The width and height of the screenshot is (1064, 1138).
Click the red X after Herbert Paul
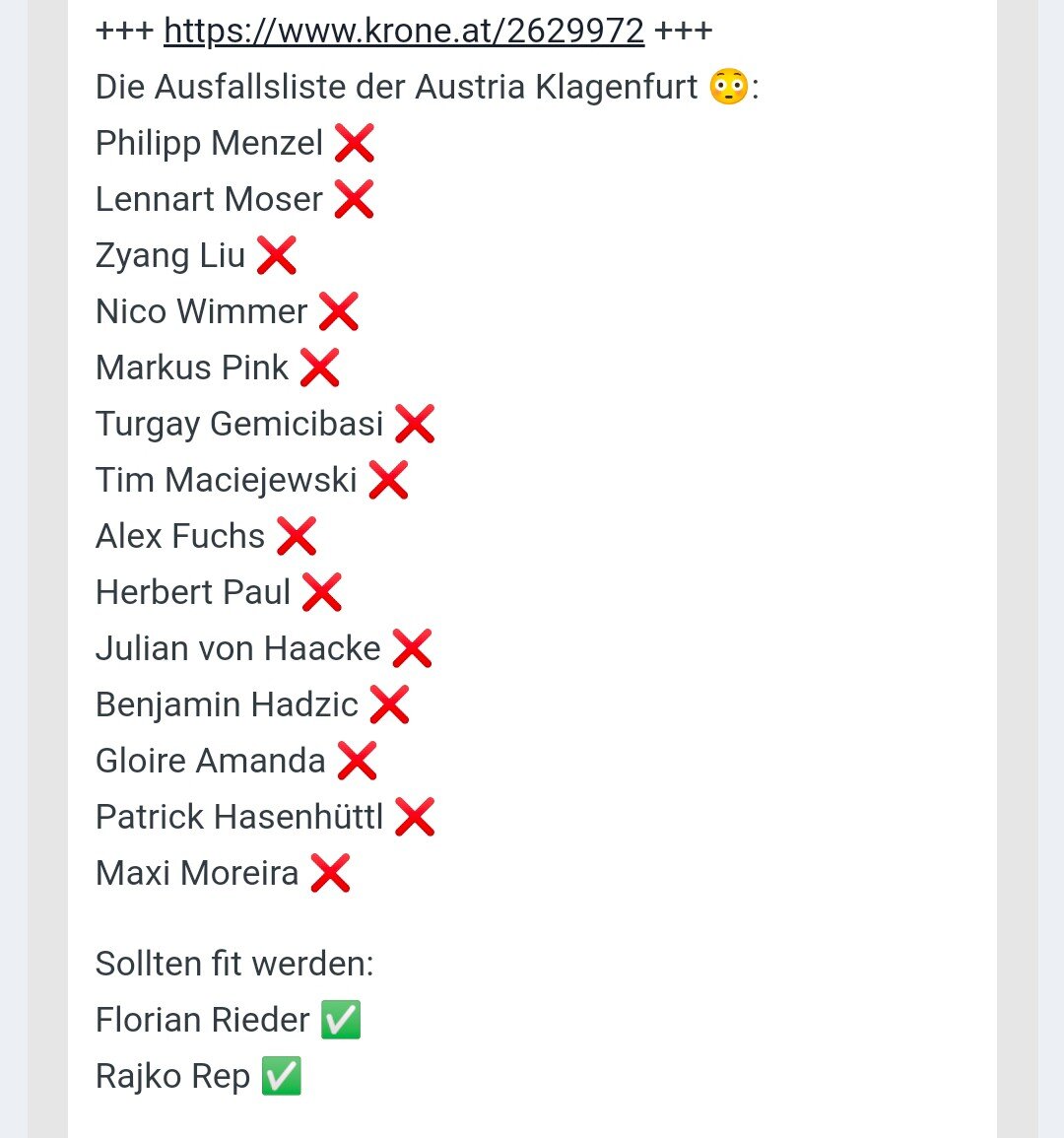(321, 593)
